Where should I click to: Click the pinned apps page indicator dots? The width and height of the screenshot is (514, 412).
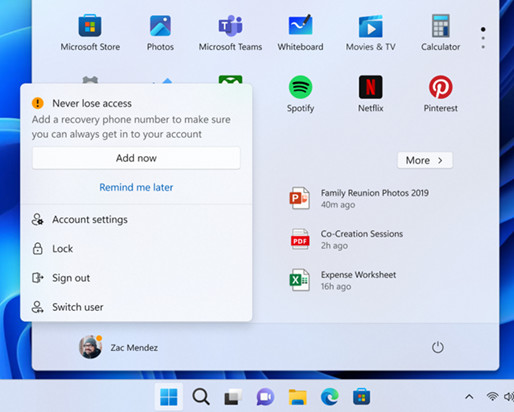(483, 38)
